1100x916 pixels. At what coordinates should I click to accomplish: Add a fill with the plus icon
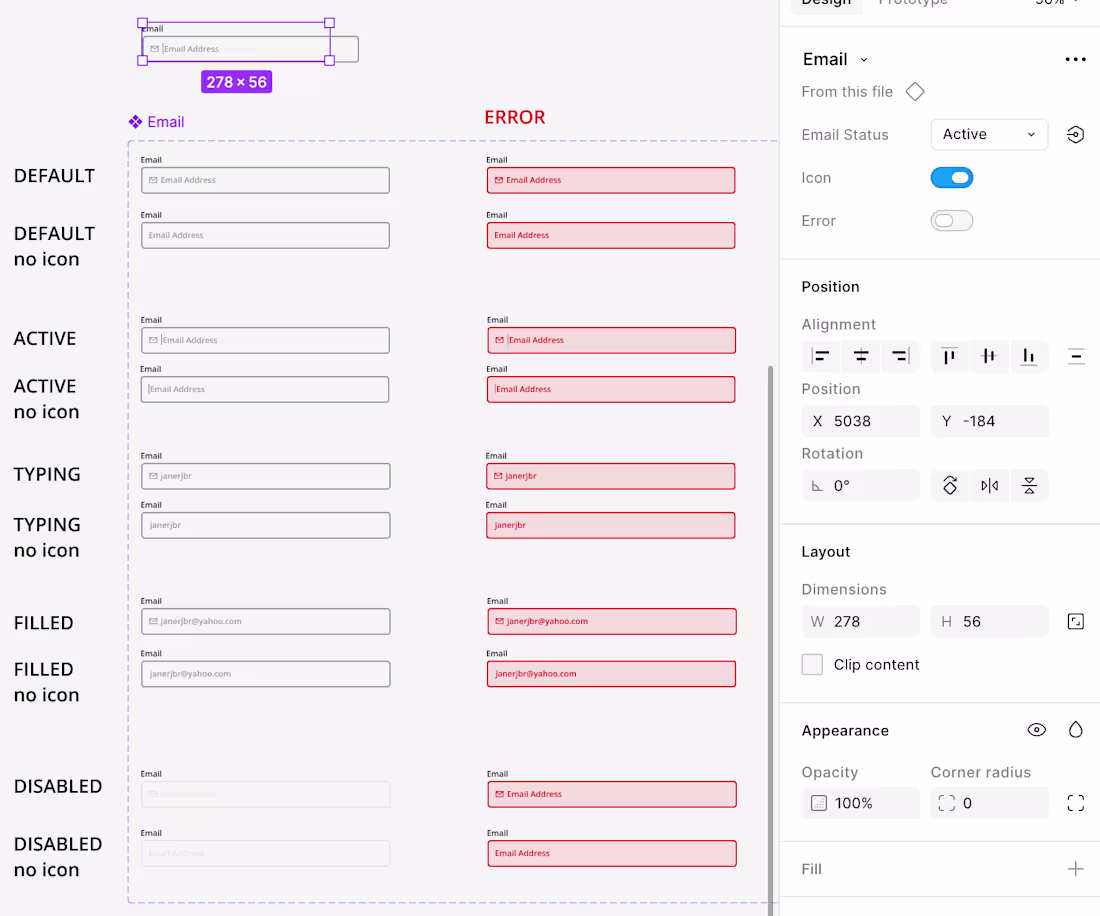pos(1075,869)
